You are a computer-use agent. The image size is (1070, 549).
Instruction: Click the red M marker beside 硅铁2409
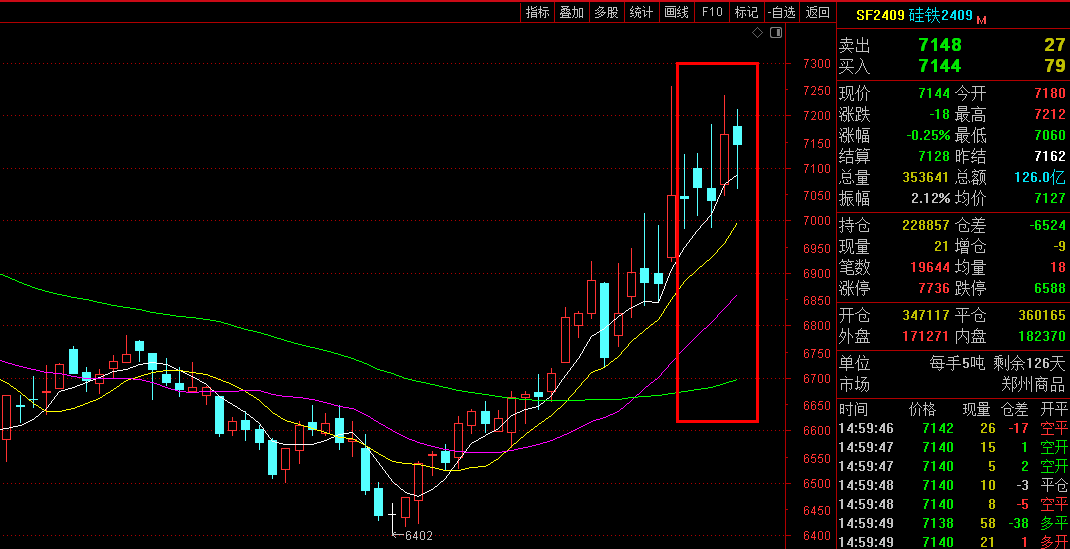click(981, 20)
